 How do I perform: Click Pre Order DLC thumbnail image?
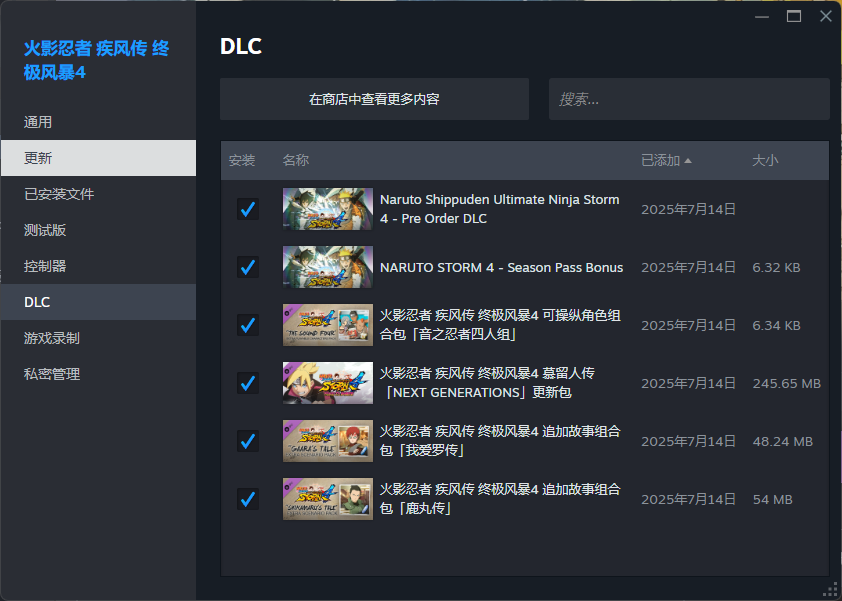pos(328,209)
